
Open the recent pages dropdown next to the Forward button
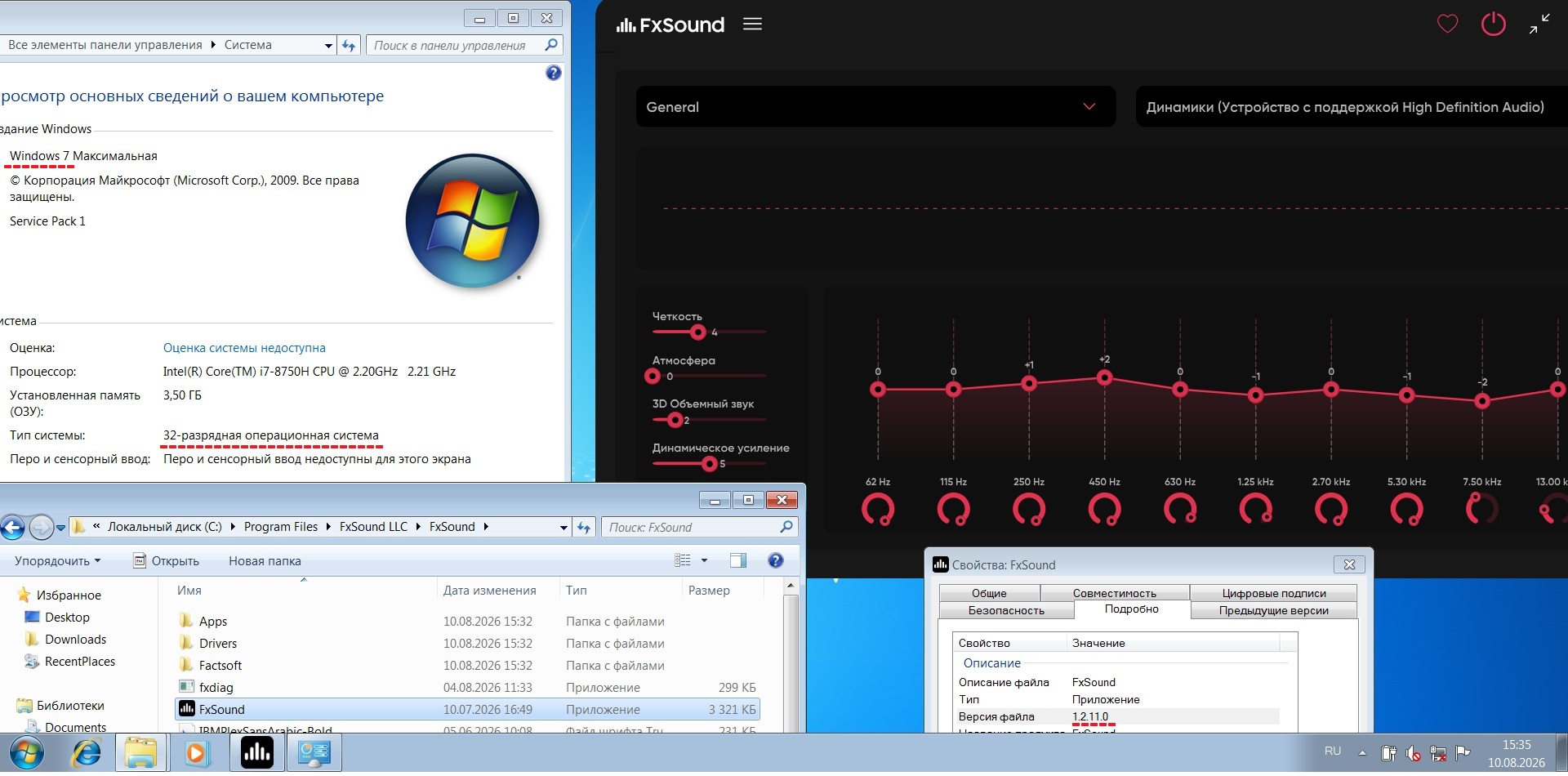pyautogui.click(x=60, y=528)
